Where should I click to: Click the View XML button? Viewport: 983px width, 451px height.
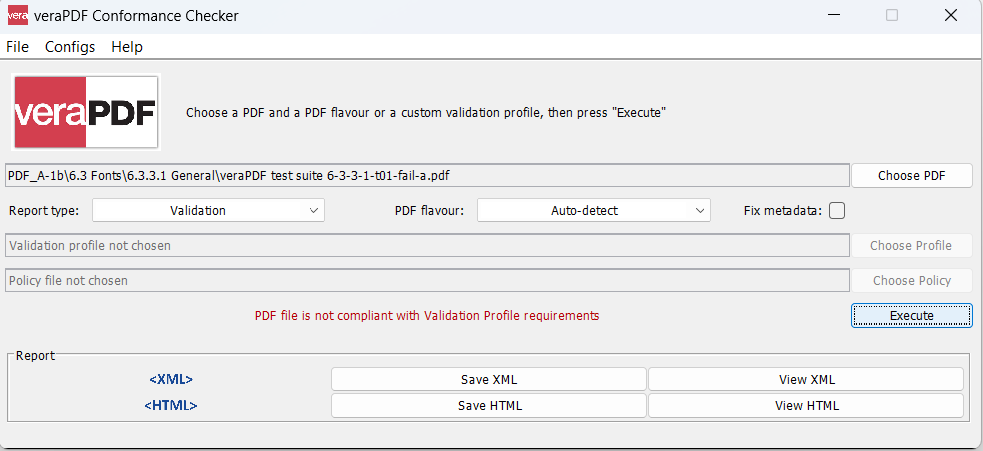coord(806,379)
